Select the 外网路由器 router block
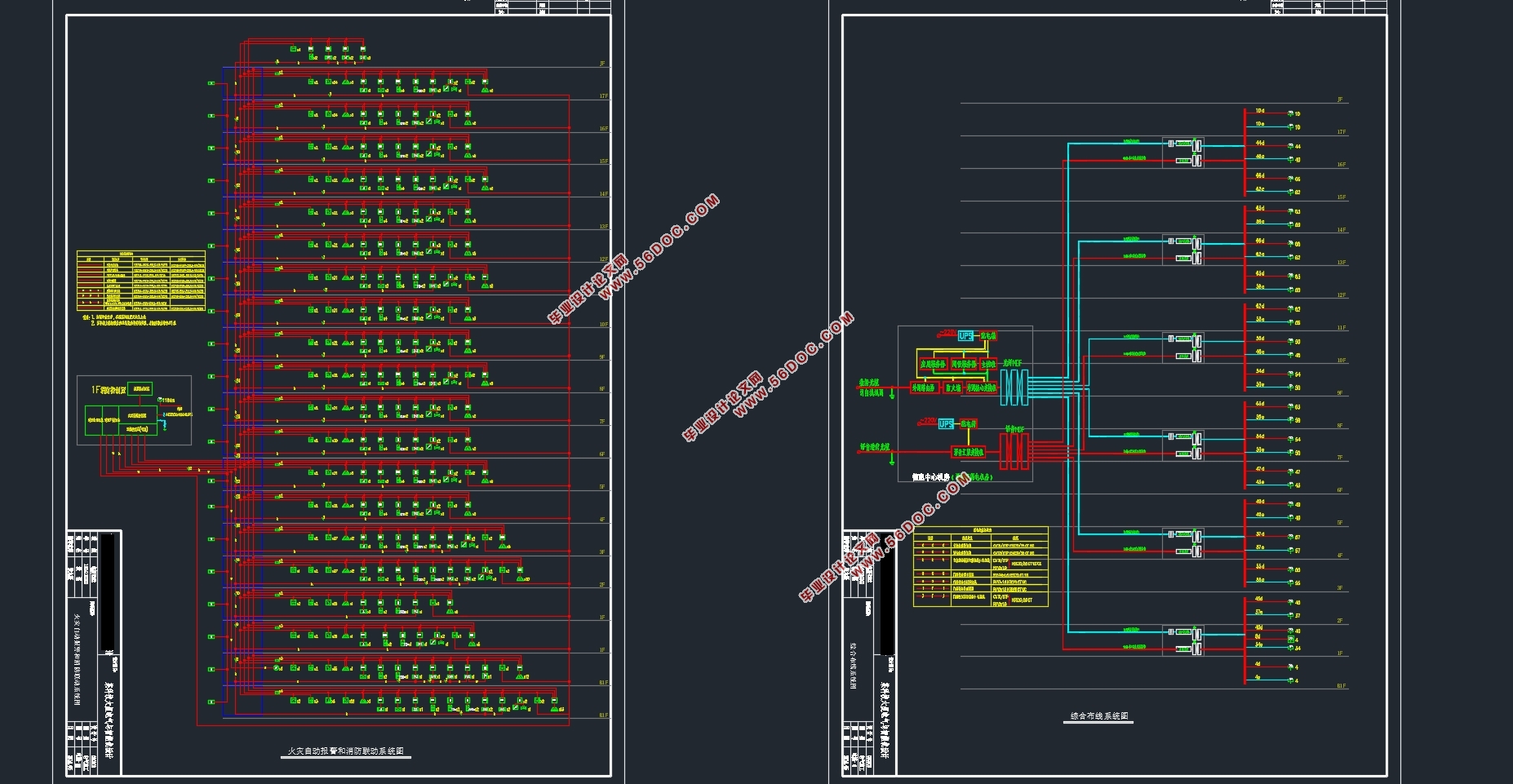Image resolution: width=1513 pixels, height=784 pixels. coord(924,388)
